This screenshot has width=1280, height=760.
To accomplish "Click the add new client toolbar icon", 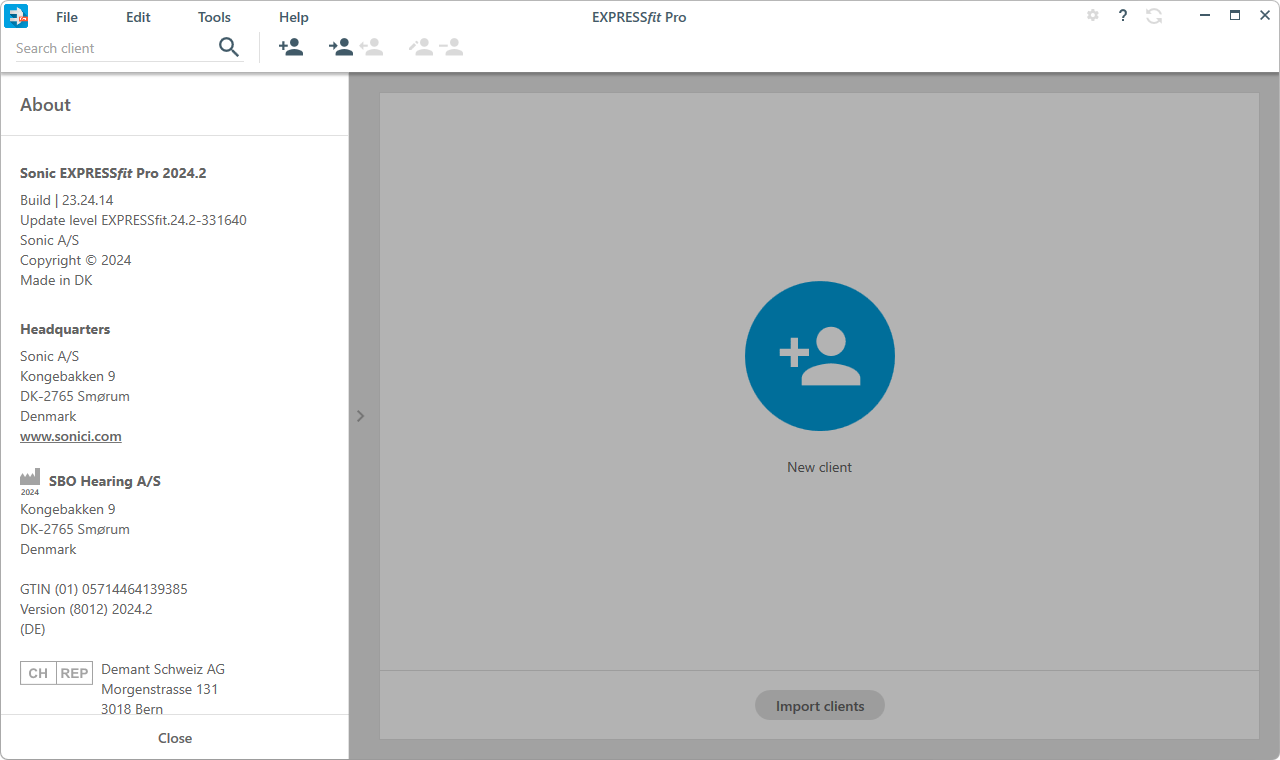I will pos(291,47).
